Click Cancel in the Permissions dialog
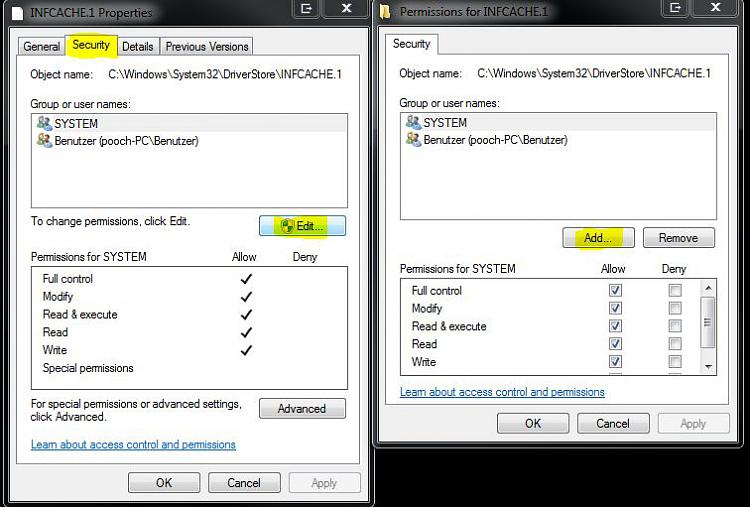Viewport: 750px width, 507px height. click(613, 423)
